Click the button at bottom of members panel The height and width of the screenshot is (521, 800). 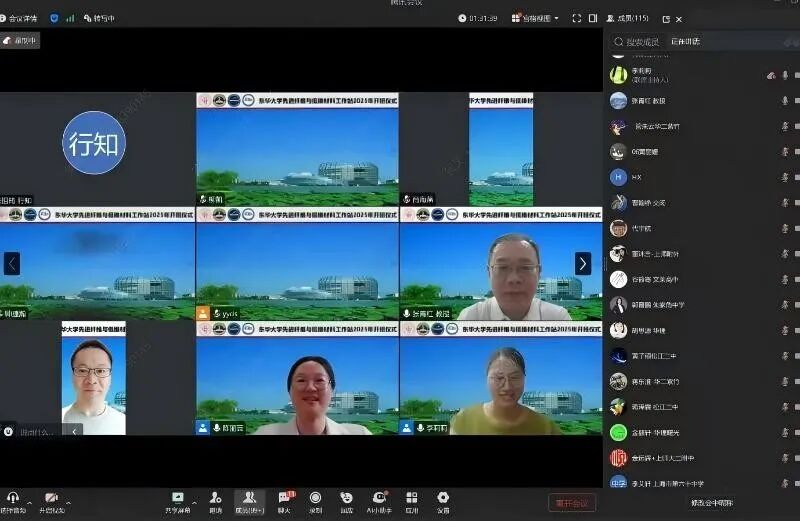pyautogui.click(x=712, y=503)
